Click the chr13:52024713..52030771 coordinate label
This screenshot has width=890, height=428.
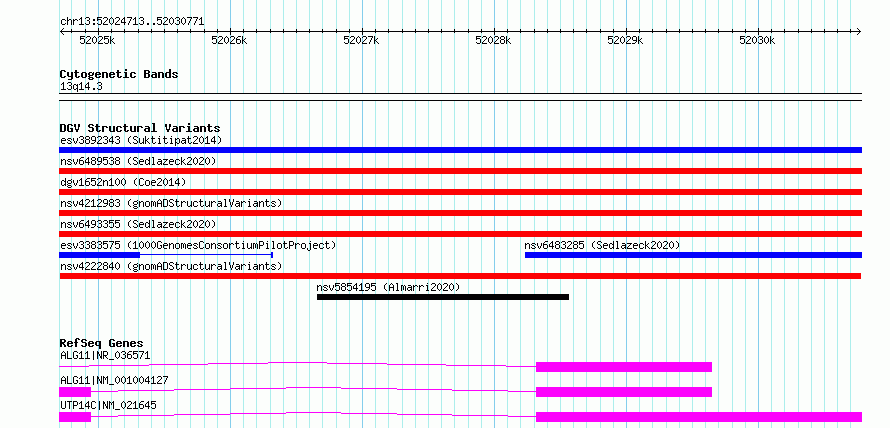132,22
